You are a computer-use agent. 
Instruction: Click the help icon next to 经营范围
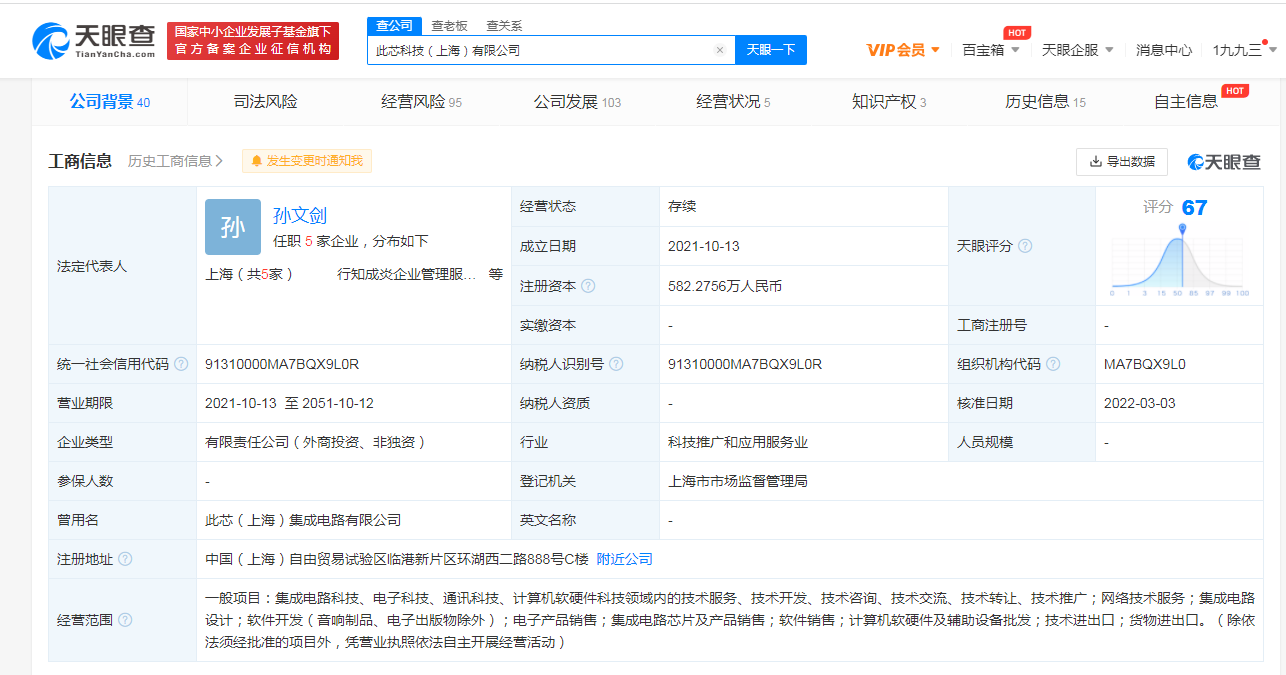pos(125,620)
